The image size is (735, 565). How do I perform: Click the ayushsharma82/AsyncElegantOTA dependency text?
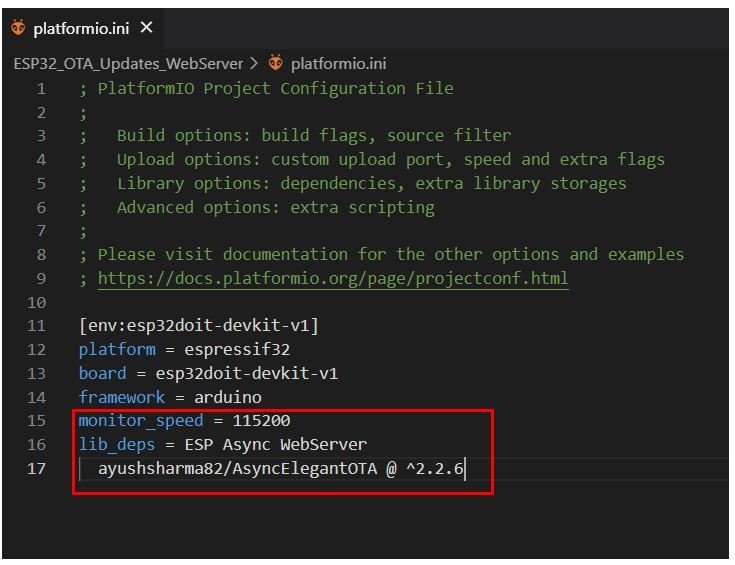click(x=237, y=468)
